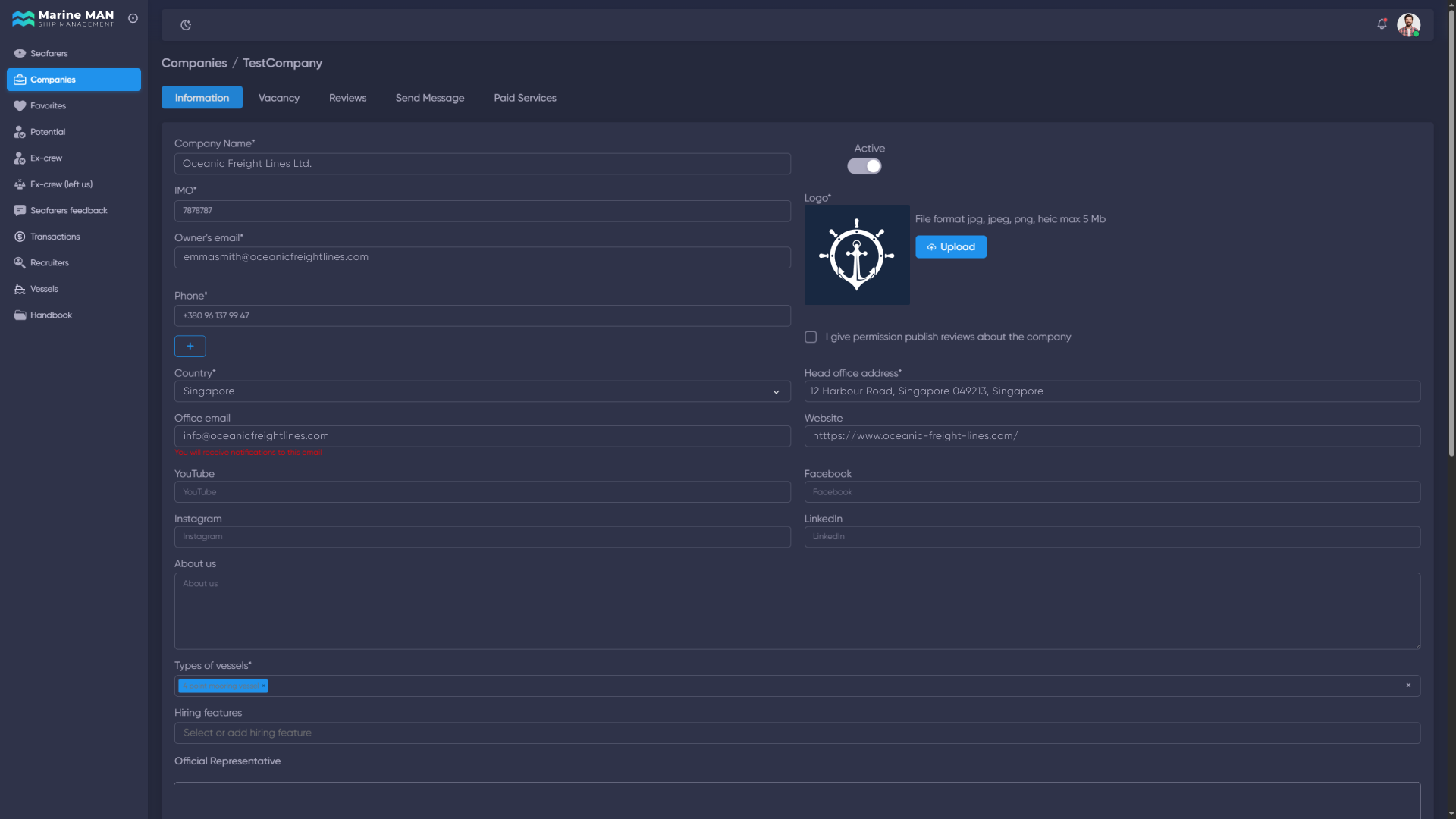Open the Paid Services tab

pos(525,98)
